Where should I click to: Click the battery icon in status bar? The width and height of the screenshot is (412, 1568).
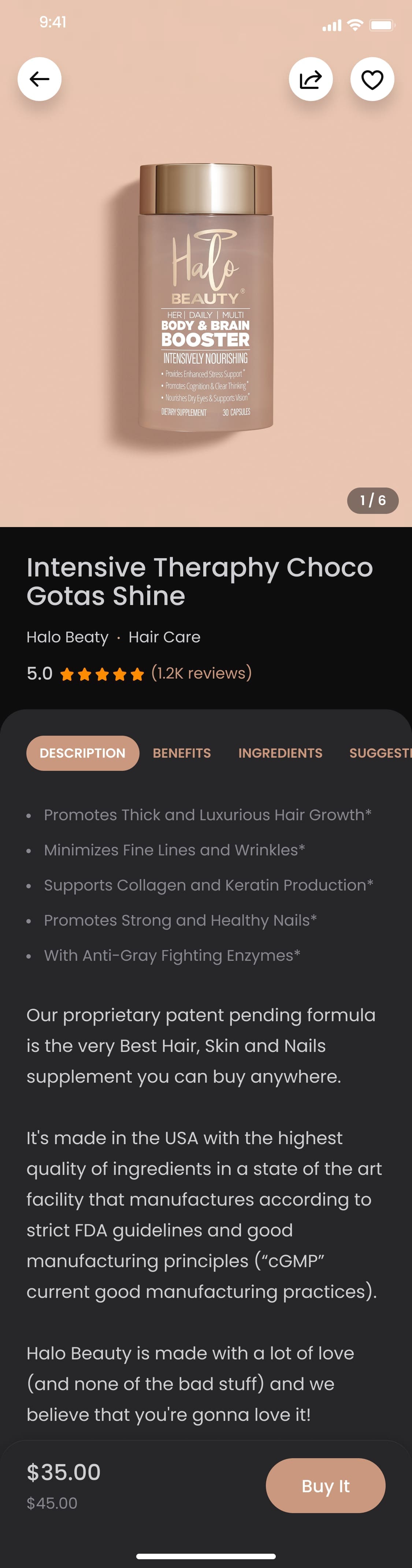(383, 25)
